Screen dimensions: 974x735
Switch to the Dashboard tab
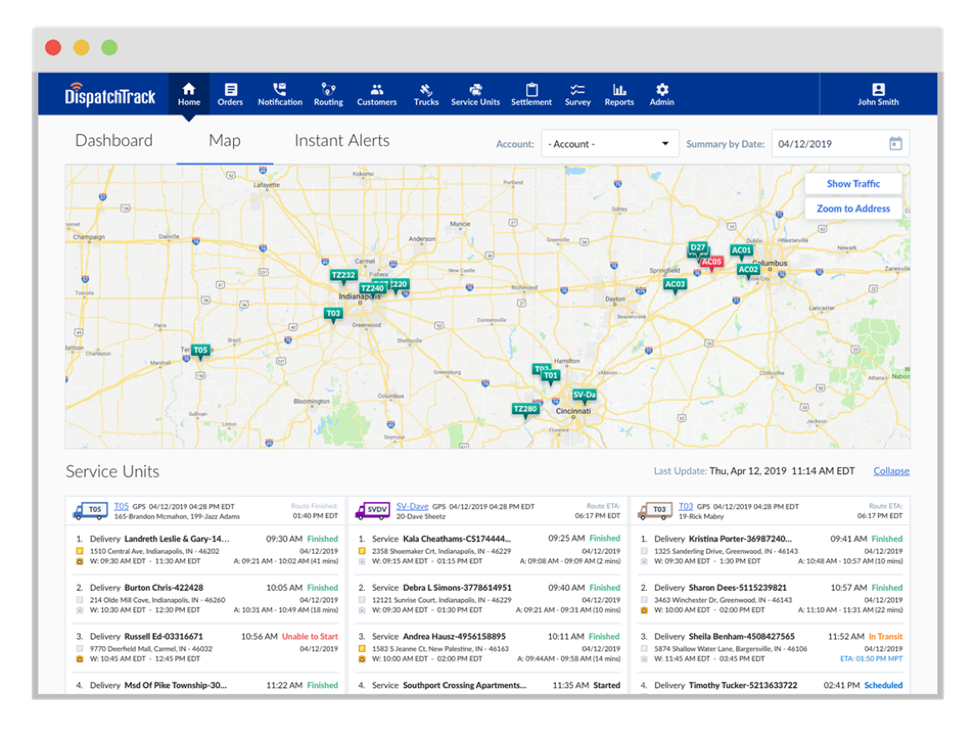[x=114, y=141]
